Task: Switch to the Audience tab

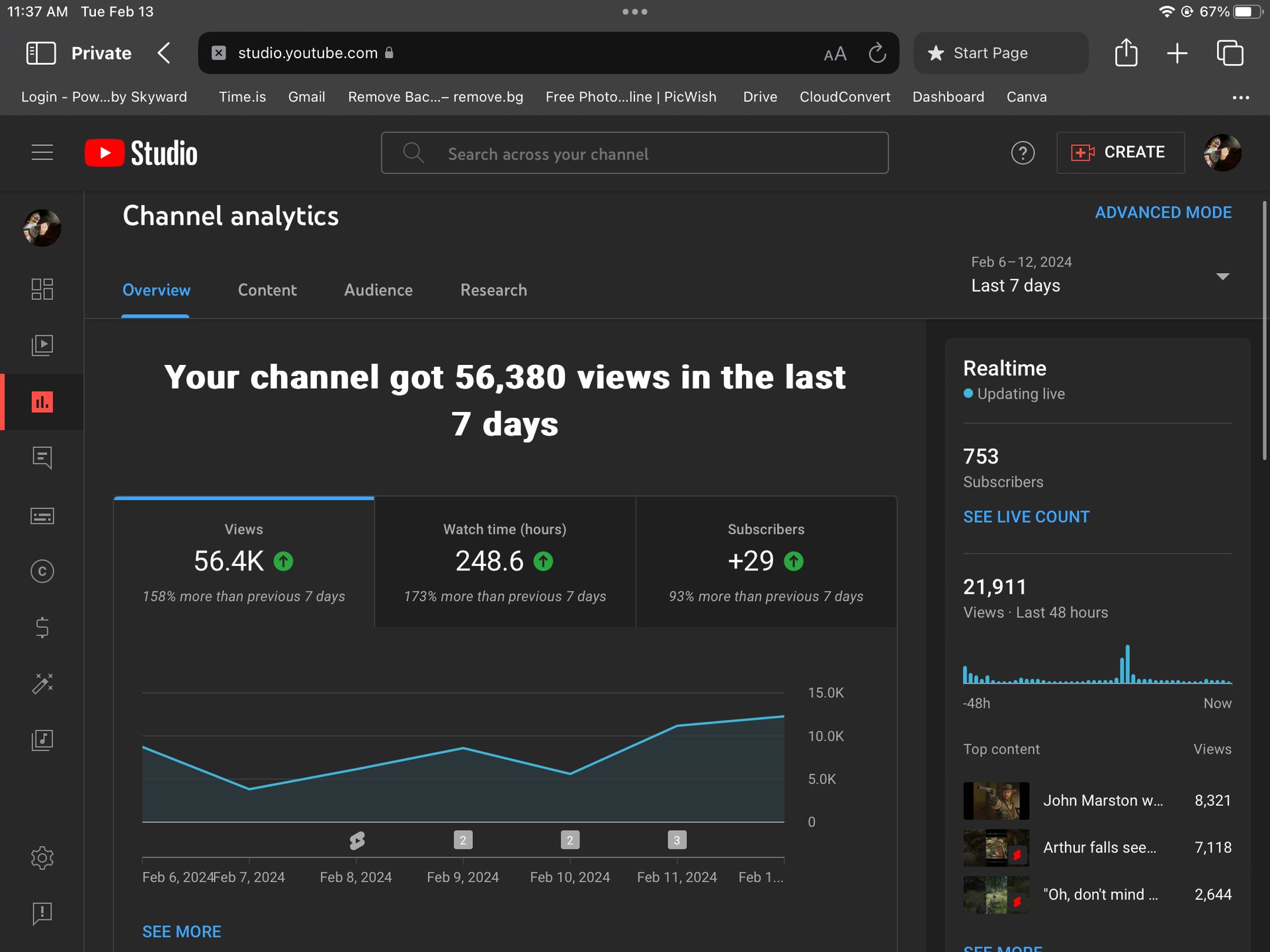Action: pos(378,290)
